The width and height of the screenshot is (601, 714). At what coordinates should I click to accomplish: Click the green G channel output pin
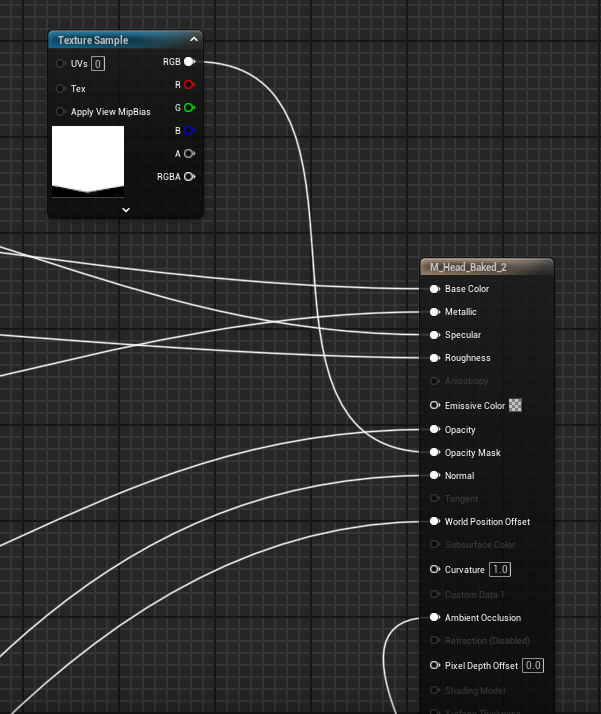coord(189,107)
